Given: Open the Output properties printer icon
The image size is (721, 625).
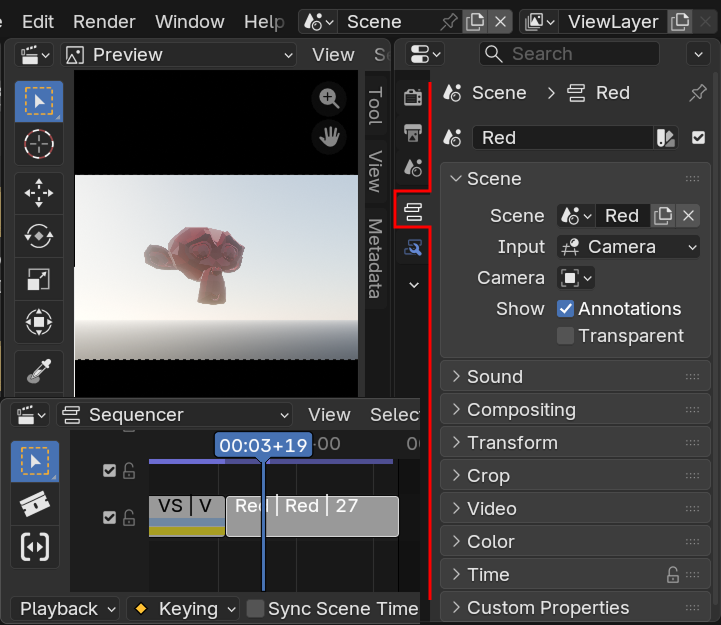Looking at the screenshot, I should (413, 133).
